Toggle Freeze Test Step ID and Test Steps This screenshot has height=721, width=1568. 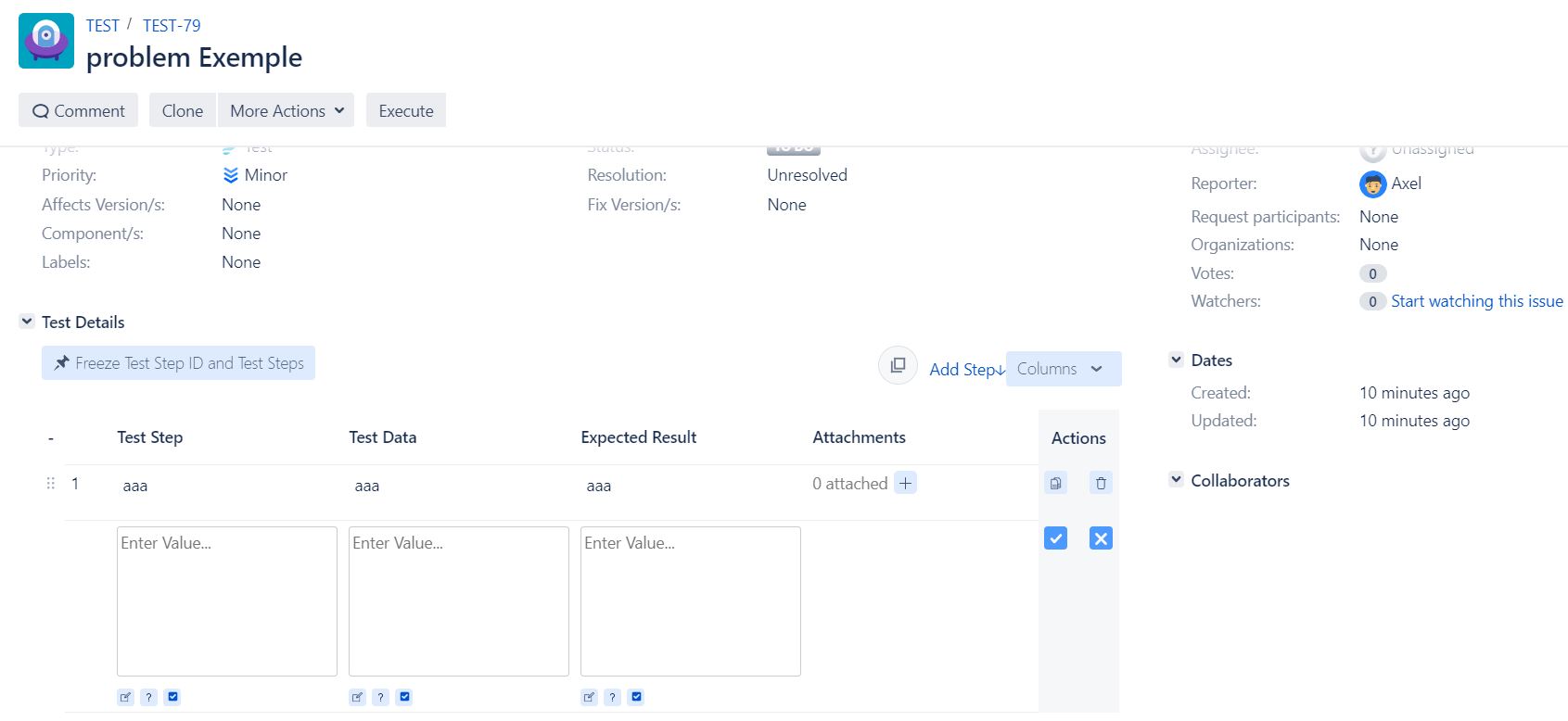click(x=178, y=363)
